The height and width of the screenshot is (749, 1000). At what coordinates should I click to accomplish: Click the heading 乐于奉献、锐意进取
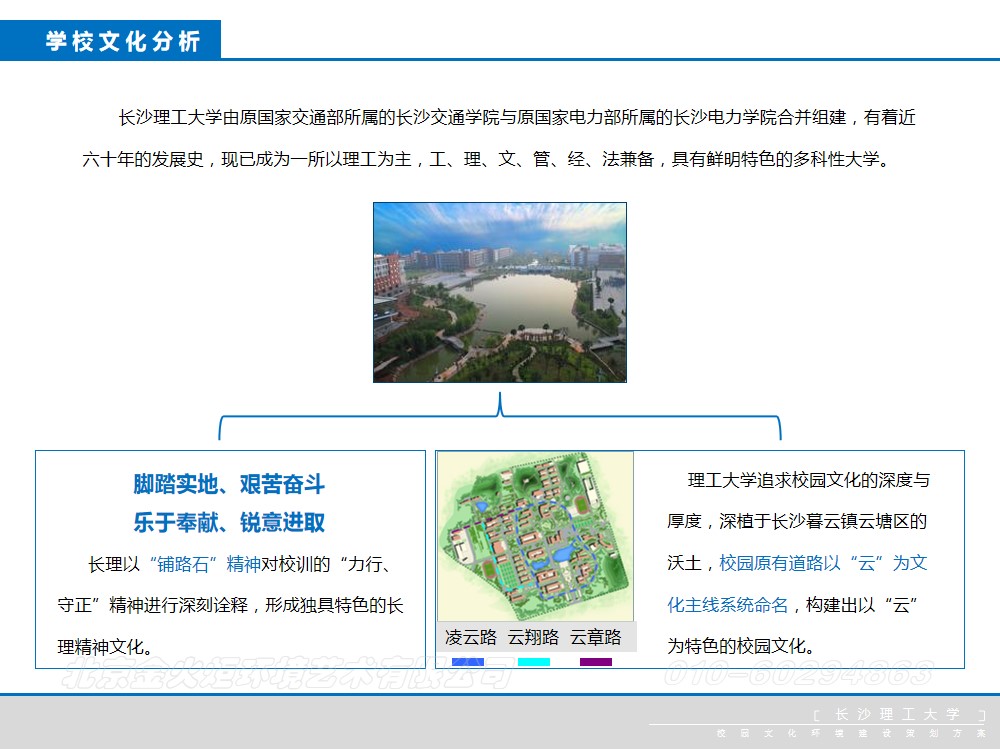click(x=229, y=522)
